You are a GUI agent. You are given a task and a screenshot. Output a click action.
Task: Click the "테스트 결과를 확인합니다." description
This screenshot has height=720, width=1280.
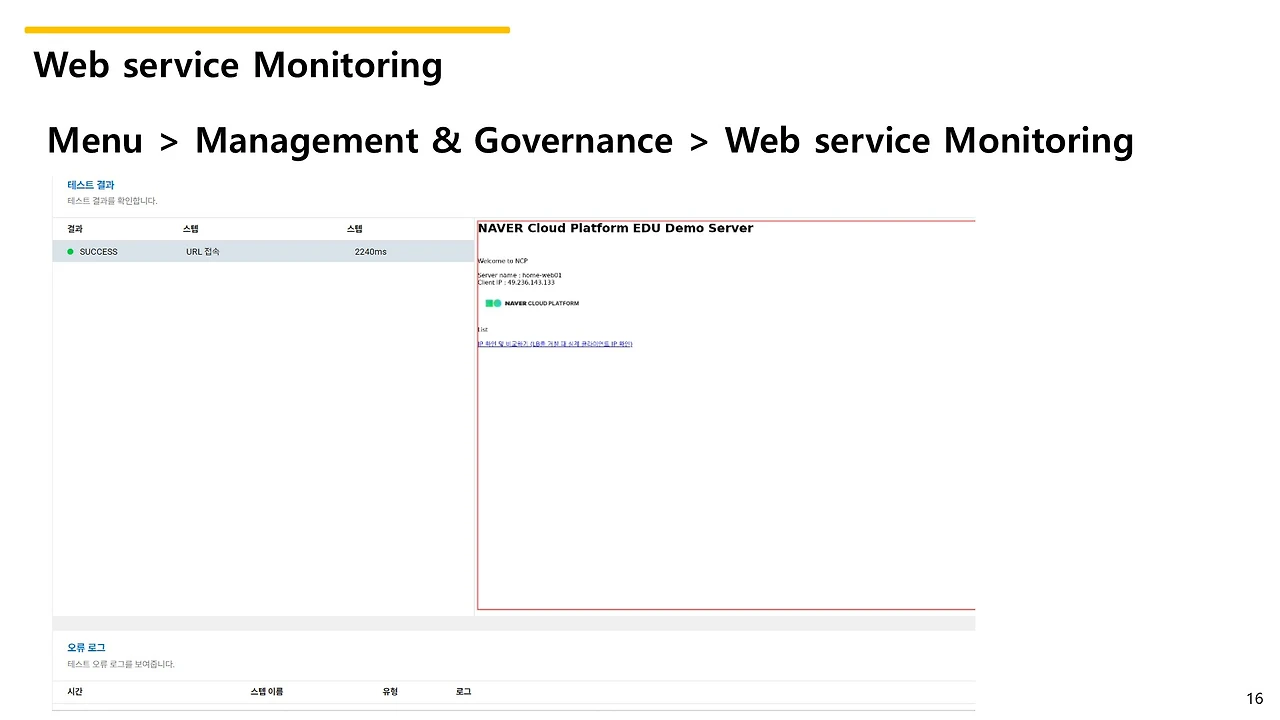112,201
